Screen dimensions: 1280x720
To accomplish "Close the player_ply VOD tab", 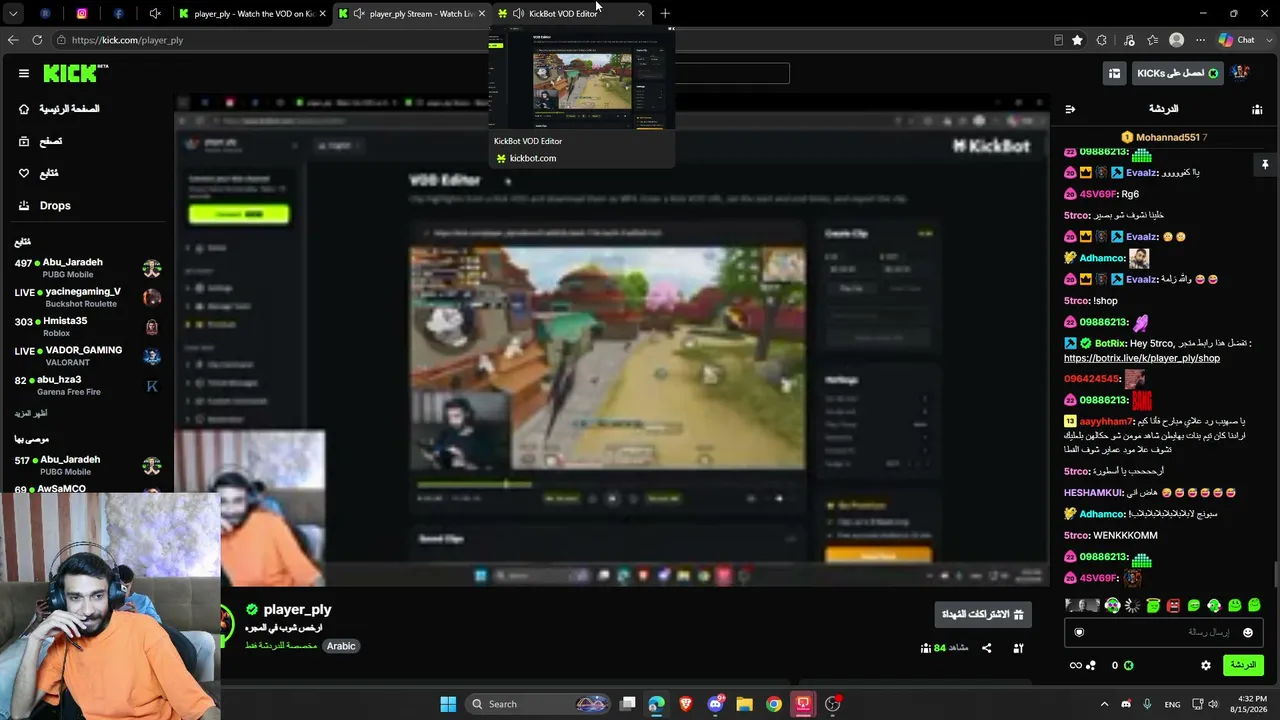I will pyautogui.click(x=322, y=14).
